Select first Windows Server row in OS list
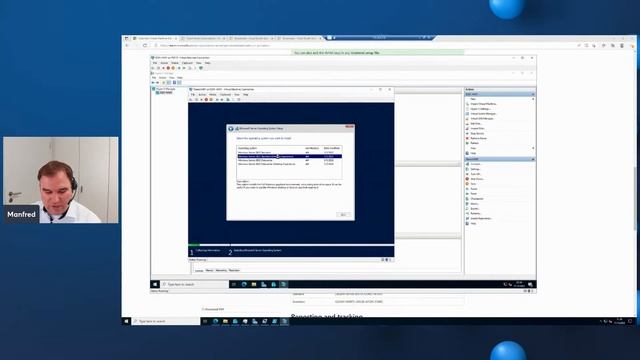The height and width of the screenshot is (360, 640). pyautogui.click(x=289, y=152)
